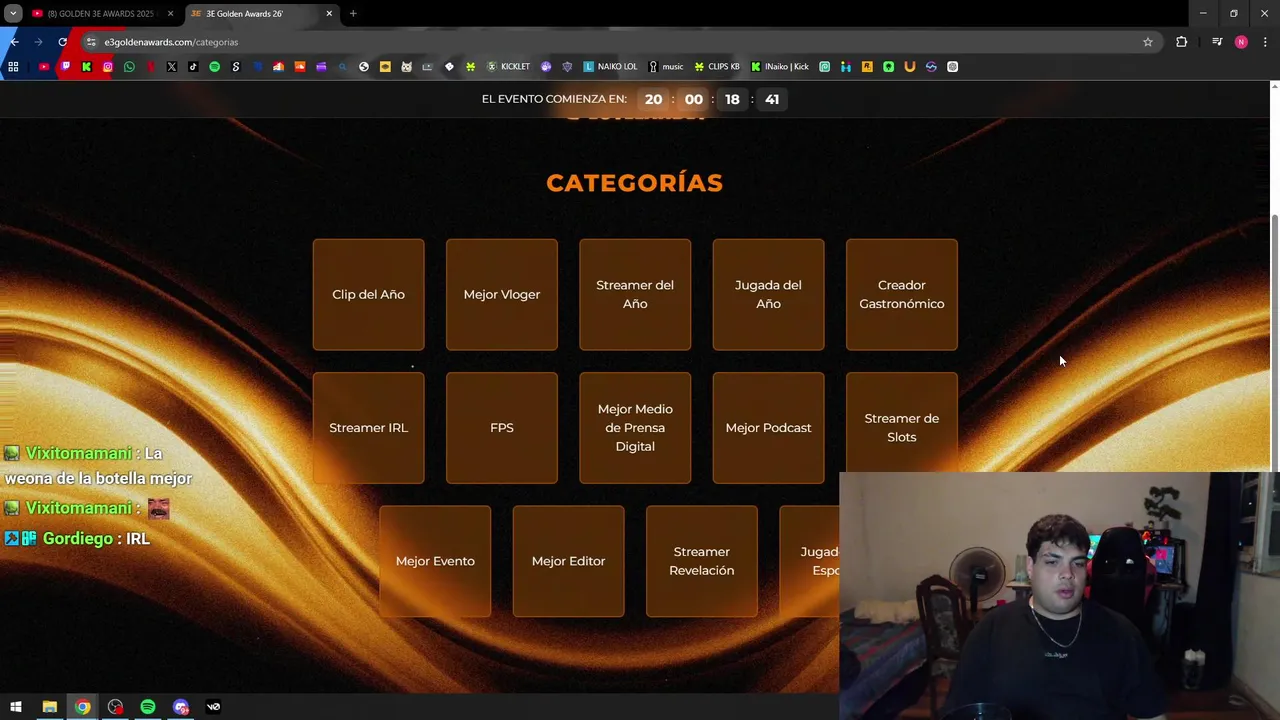Open the NAIKO LOL bookmark
1280x720 pixels.
[610, 67]
